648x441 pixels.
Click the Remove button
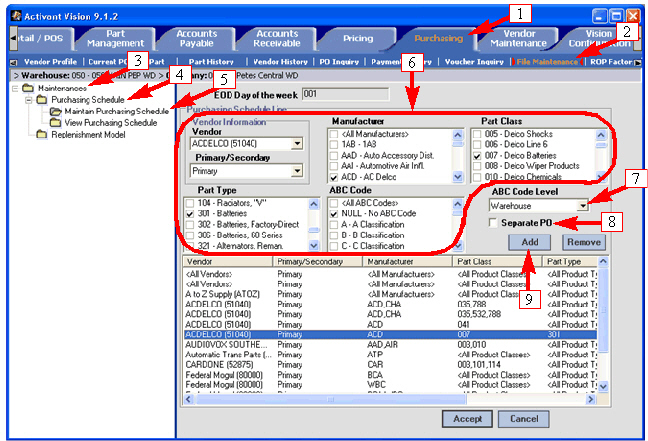(x=584, y=242)
